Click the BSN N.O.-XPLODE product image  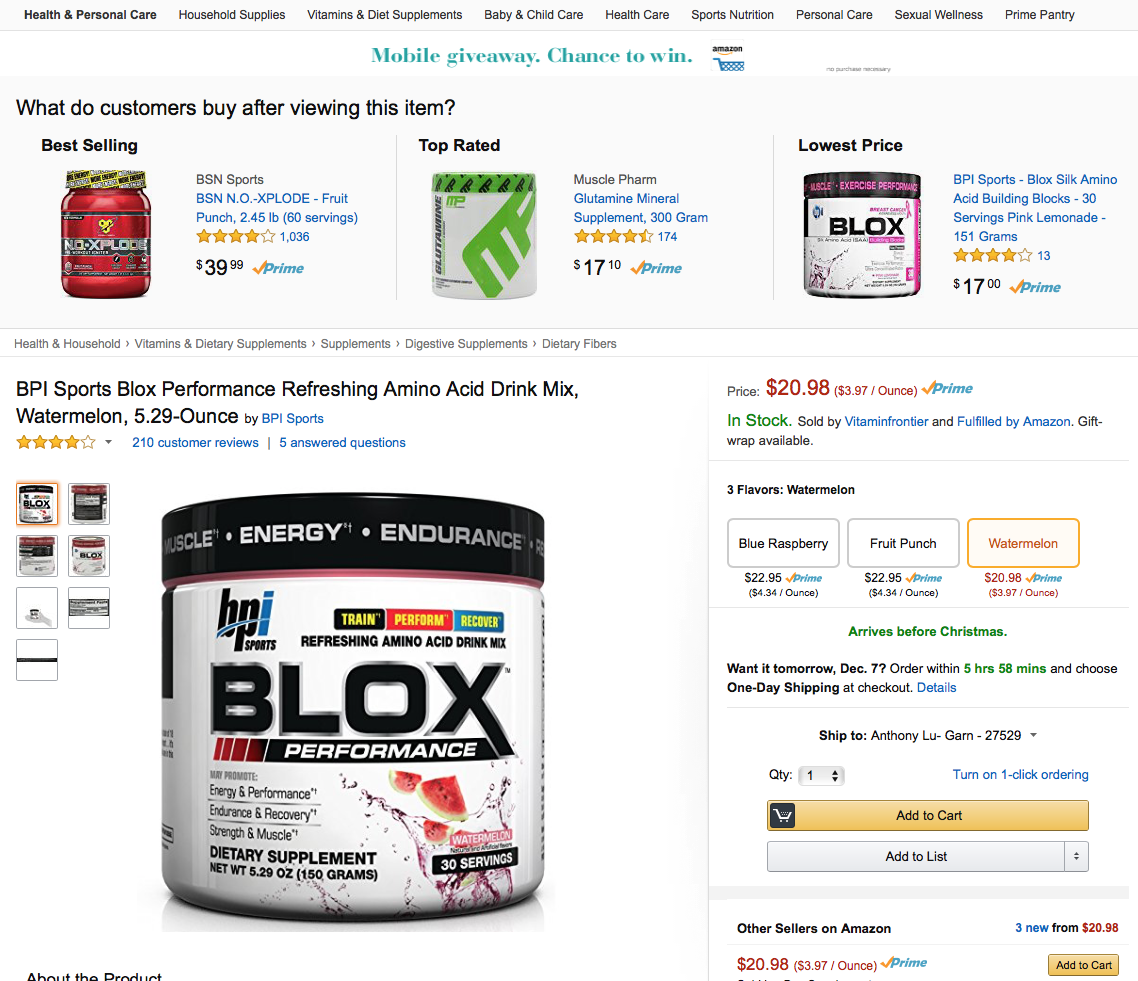click(106, 234)
